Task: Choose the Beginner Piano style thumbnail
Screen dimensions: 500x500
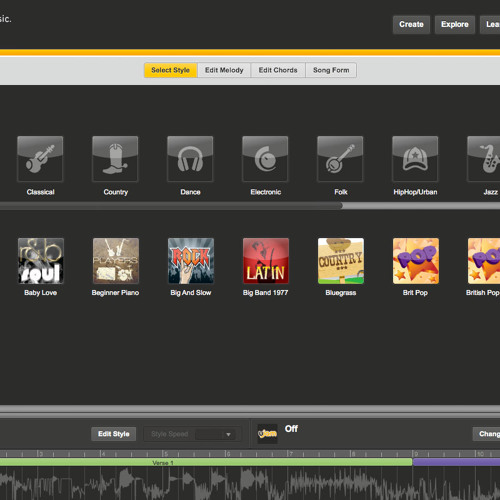Action: click(116, 261)
